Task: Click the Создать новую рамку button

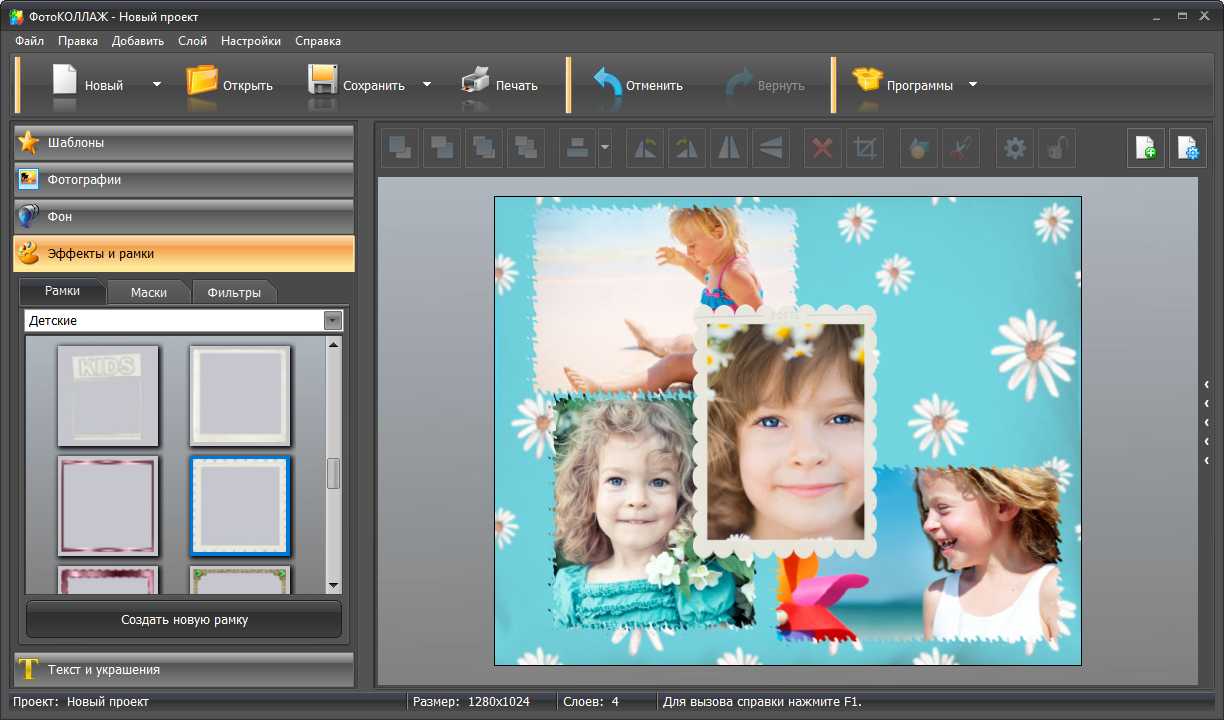Action: coord(184,620)
